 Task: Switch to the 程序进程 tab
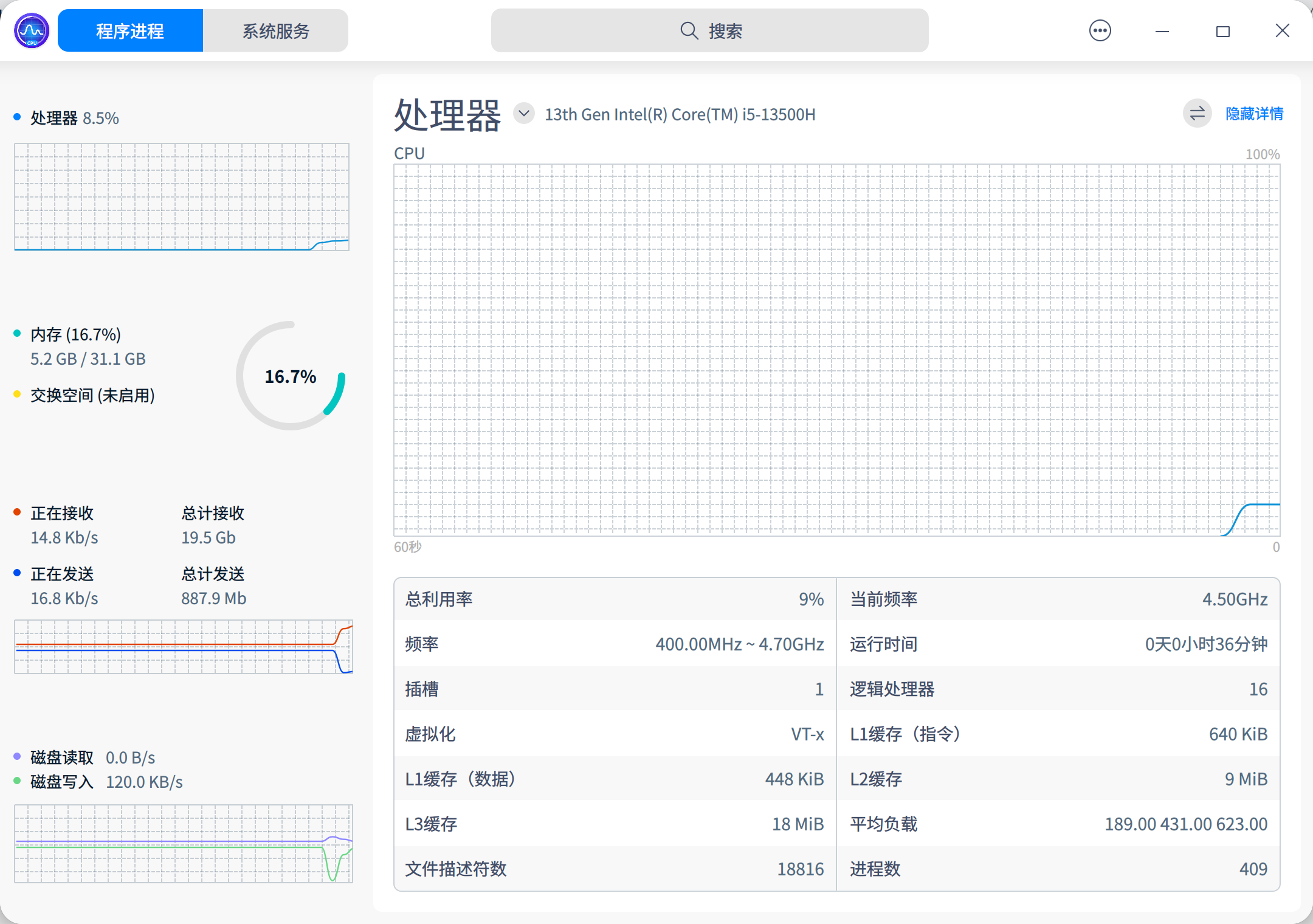tap(129, 30)
